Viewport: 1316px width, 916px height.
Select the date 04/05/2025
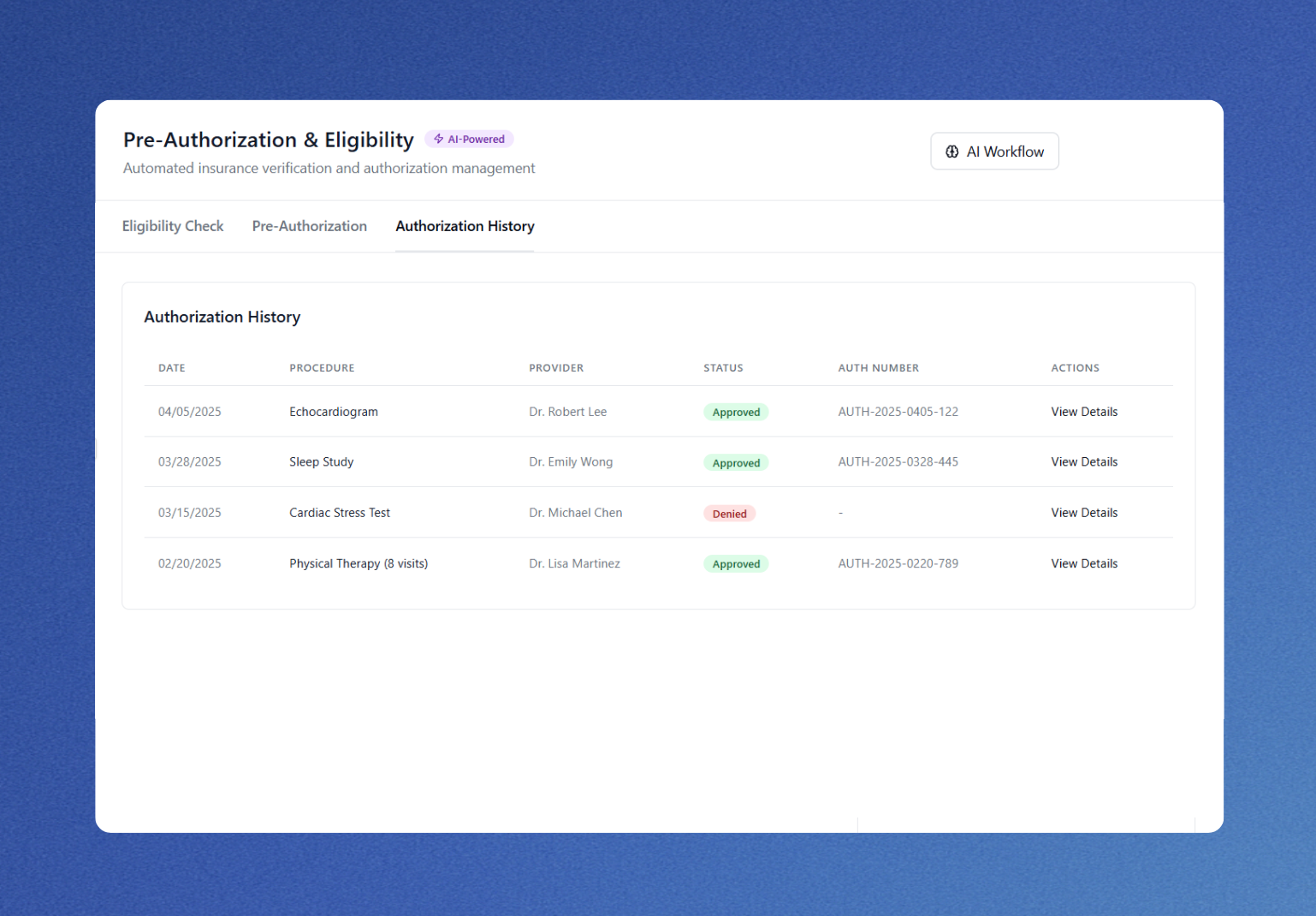190,412
